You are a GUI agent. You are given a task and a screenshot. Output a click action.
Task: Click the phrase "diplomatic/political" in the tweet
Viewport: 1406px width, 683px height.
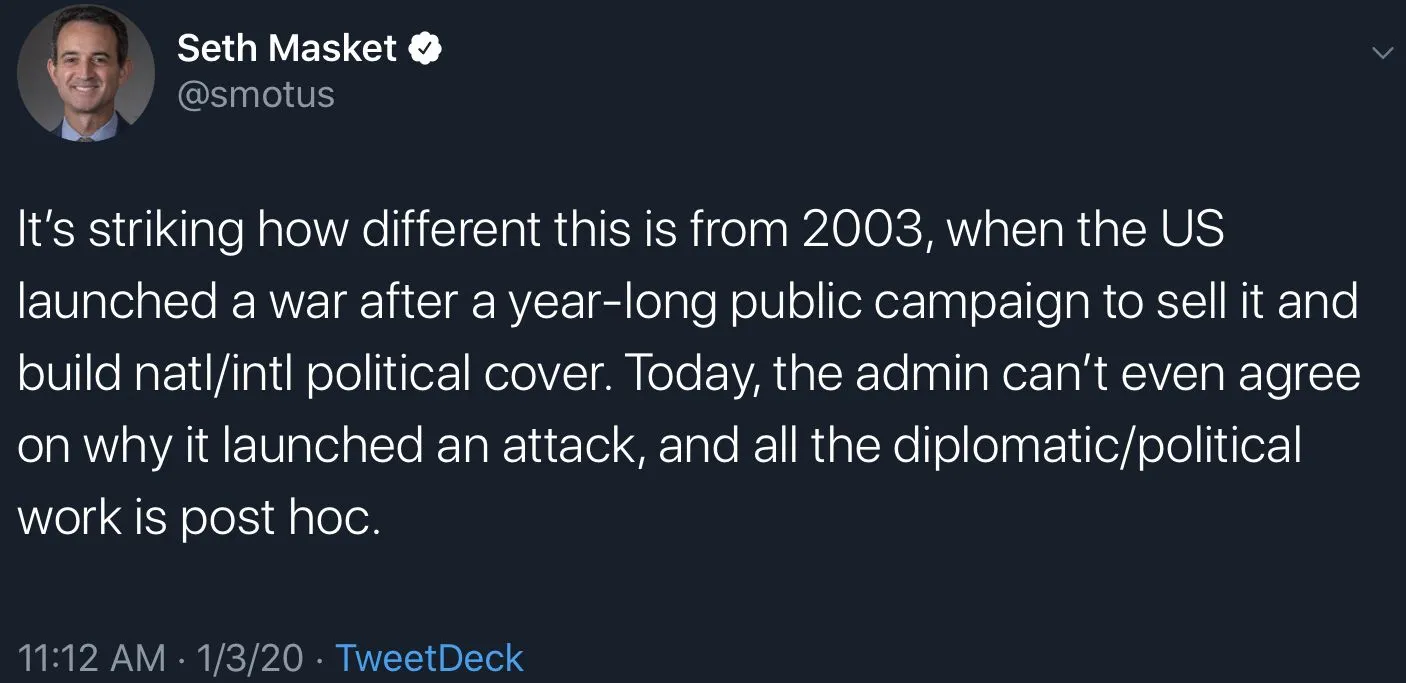pos(1097,445)
